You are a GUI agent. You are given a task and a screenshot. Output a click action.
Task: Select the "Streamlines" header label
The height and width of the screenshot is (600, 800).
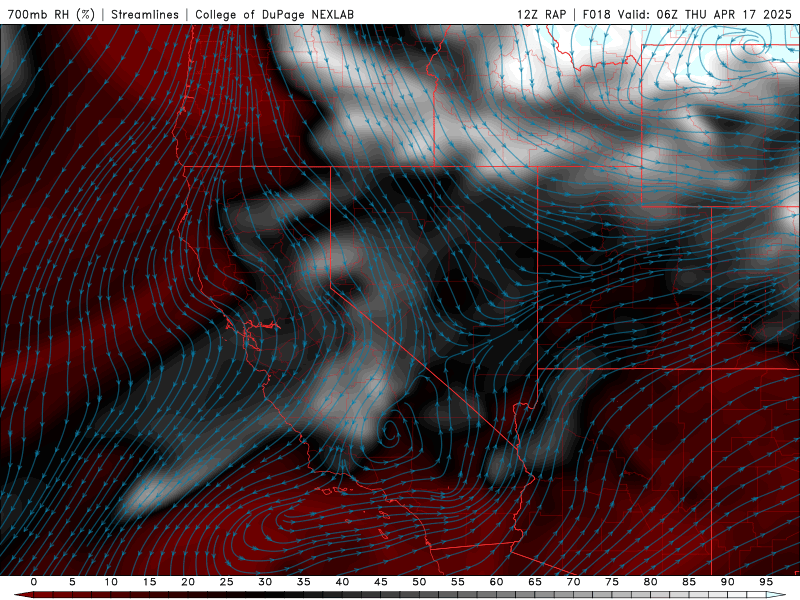click(145, 14)
